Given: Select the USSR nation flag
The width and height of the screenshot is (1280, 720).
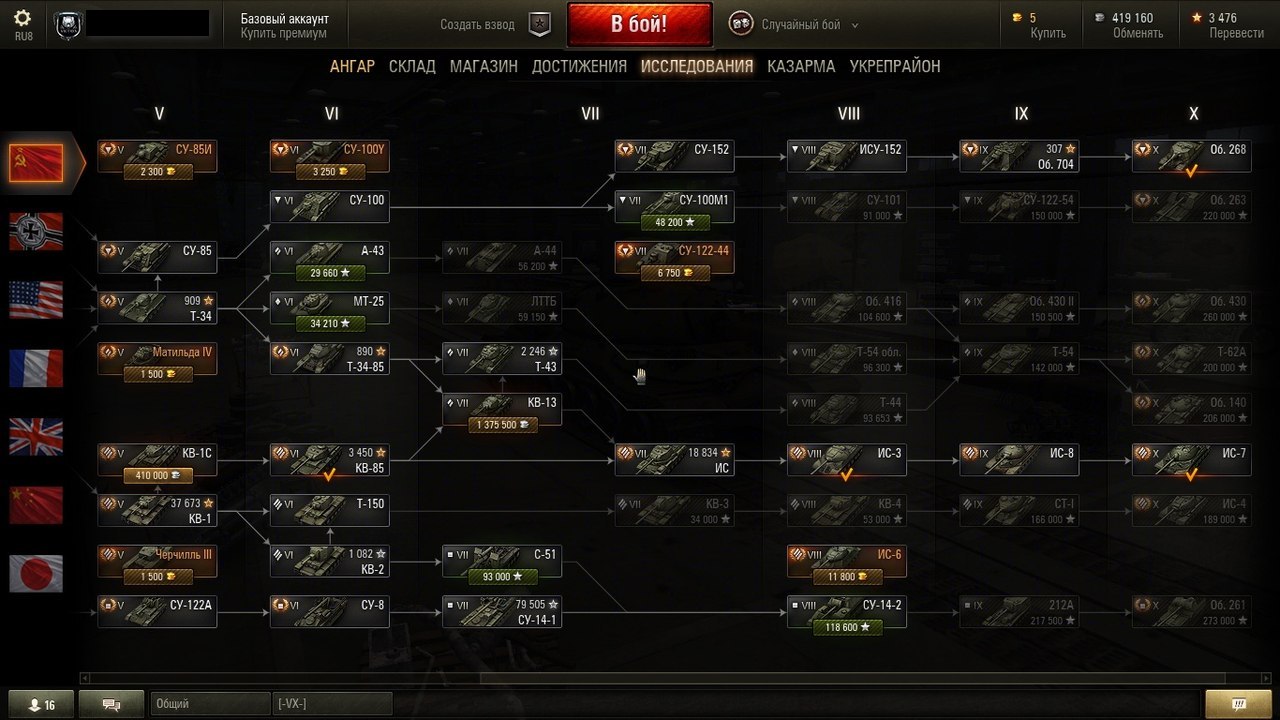Looking at the screenshot, I should pos(36,162).
